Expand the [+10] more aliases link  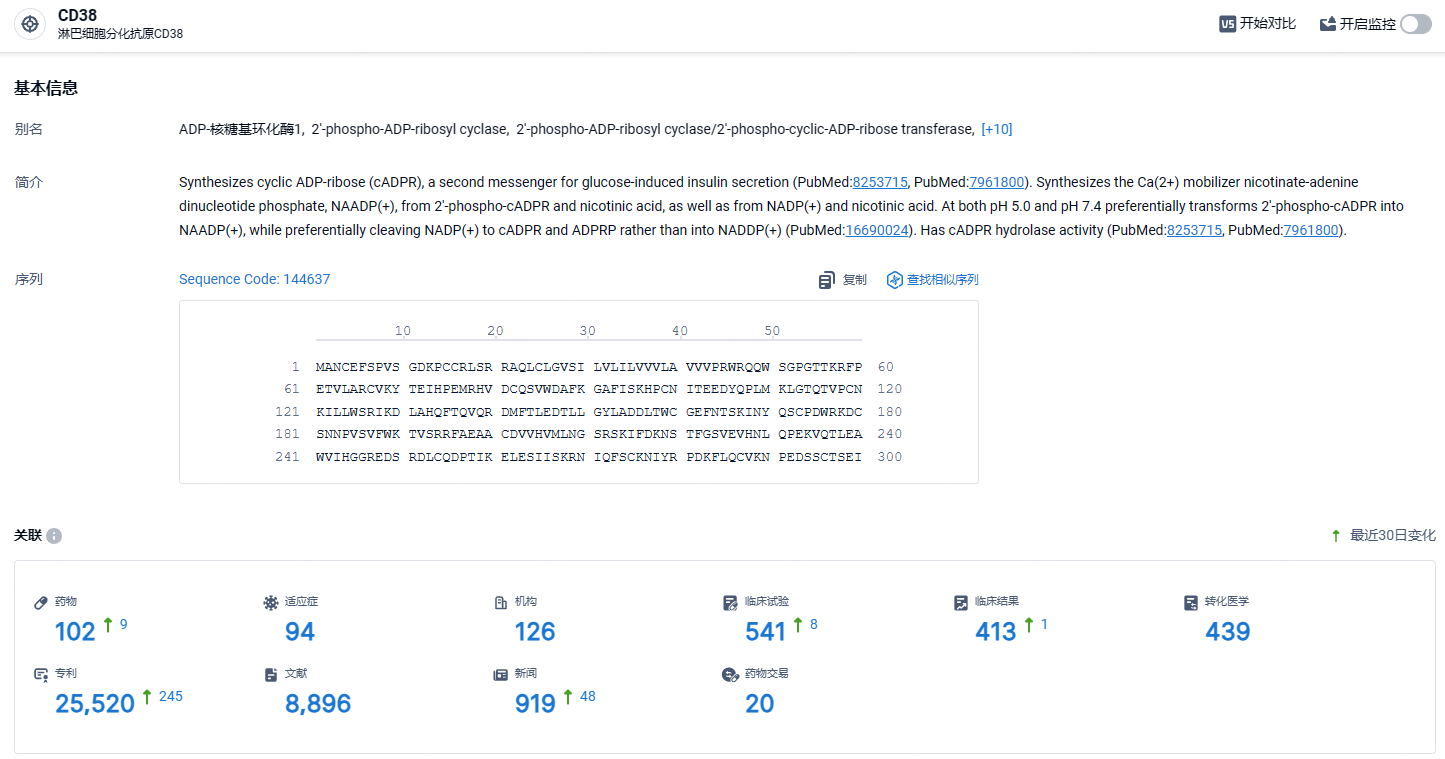(997, 129)
